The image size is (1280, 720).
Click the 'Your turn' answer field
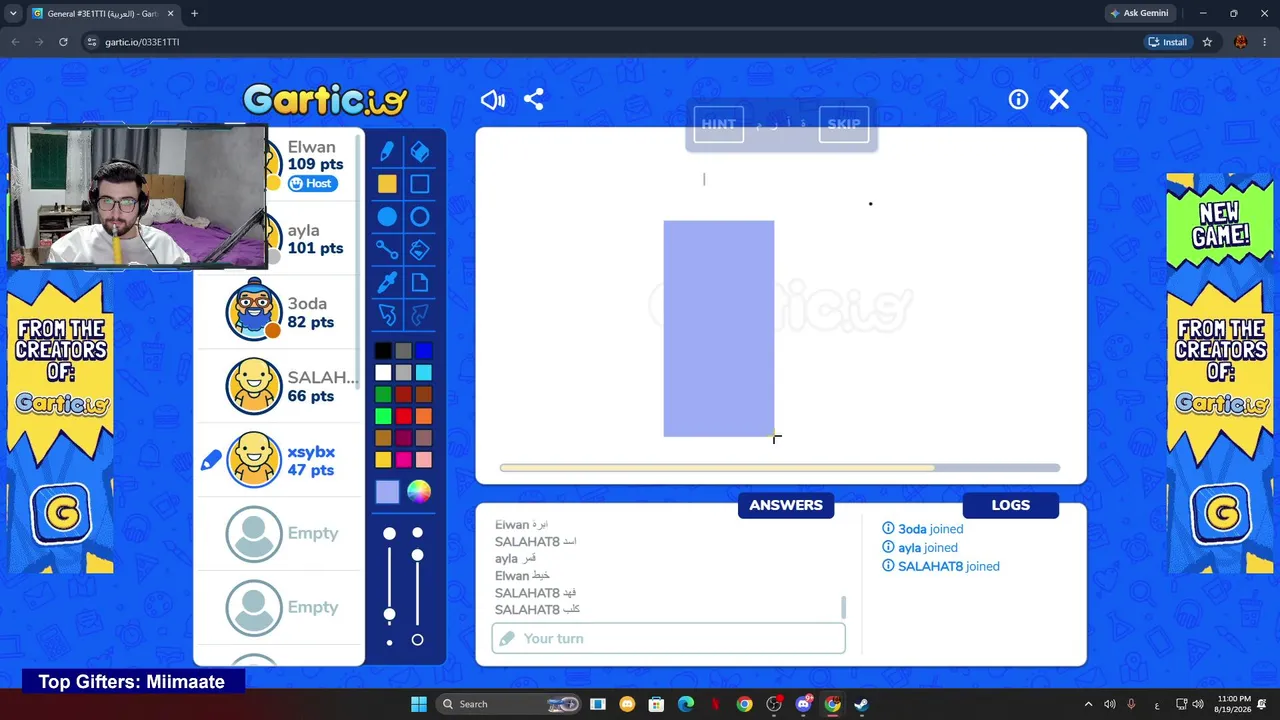pos(669,638)
